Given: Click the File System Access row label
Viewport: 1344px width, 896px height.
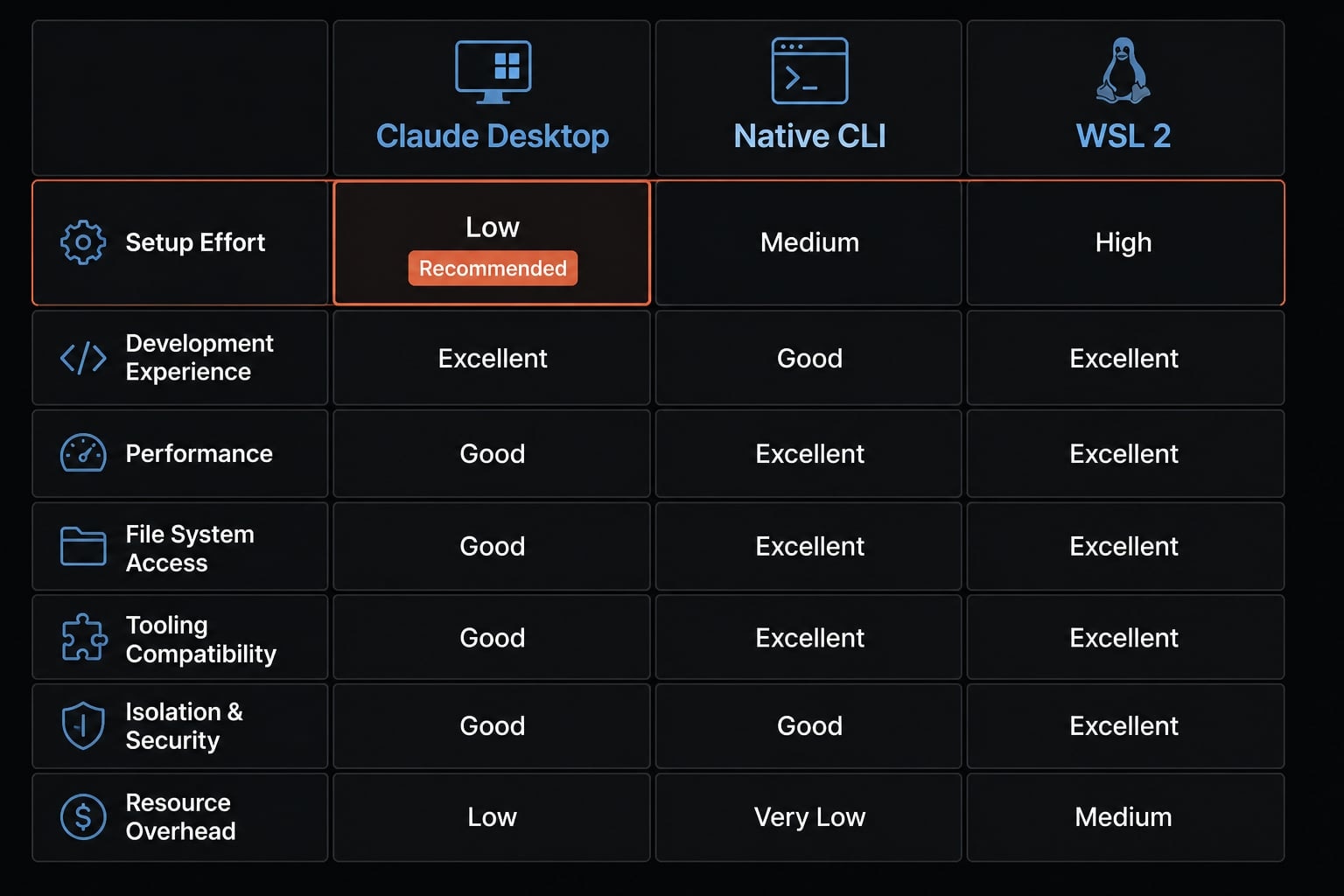Looking at the screenshot, I should click(x=190, y=548).
